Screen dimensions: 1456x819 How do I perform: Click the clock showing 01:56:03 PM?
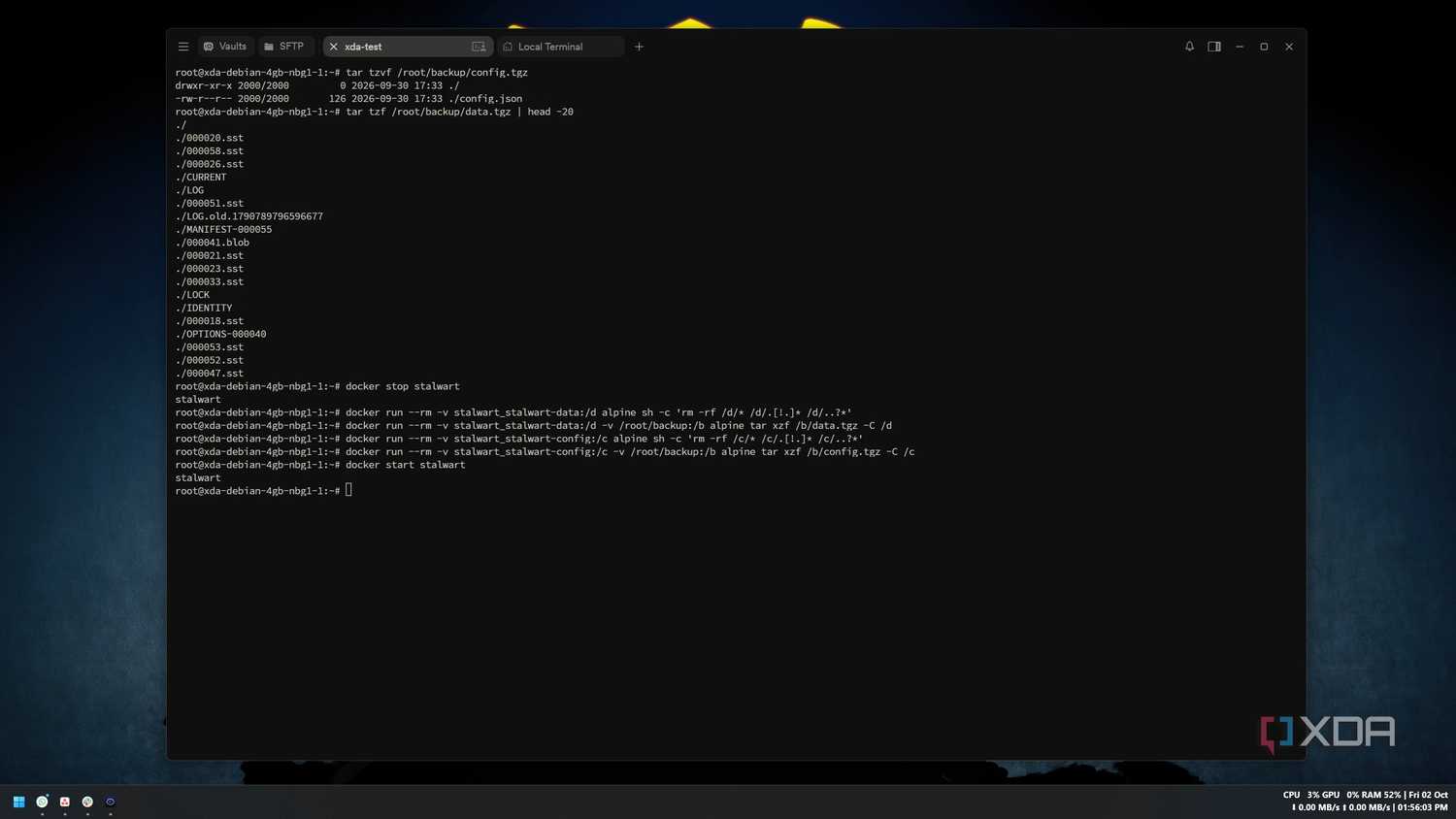point(1422,807)
